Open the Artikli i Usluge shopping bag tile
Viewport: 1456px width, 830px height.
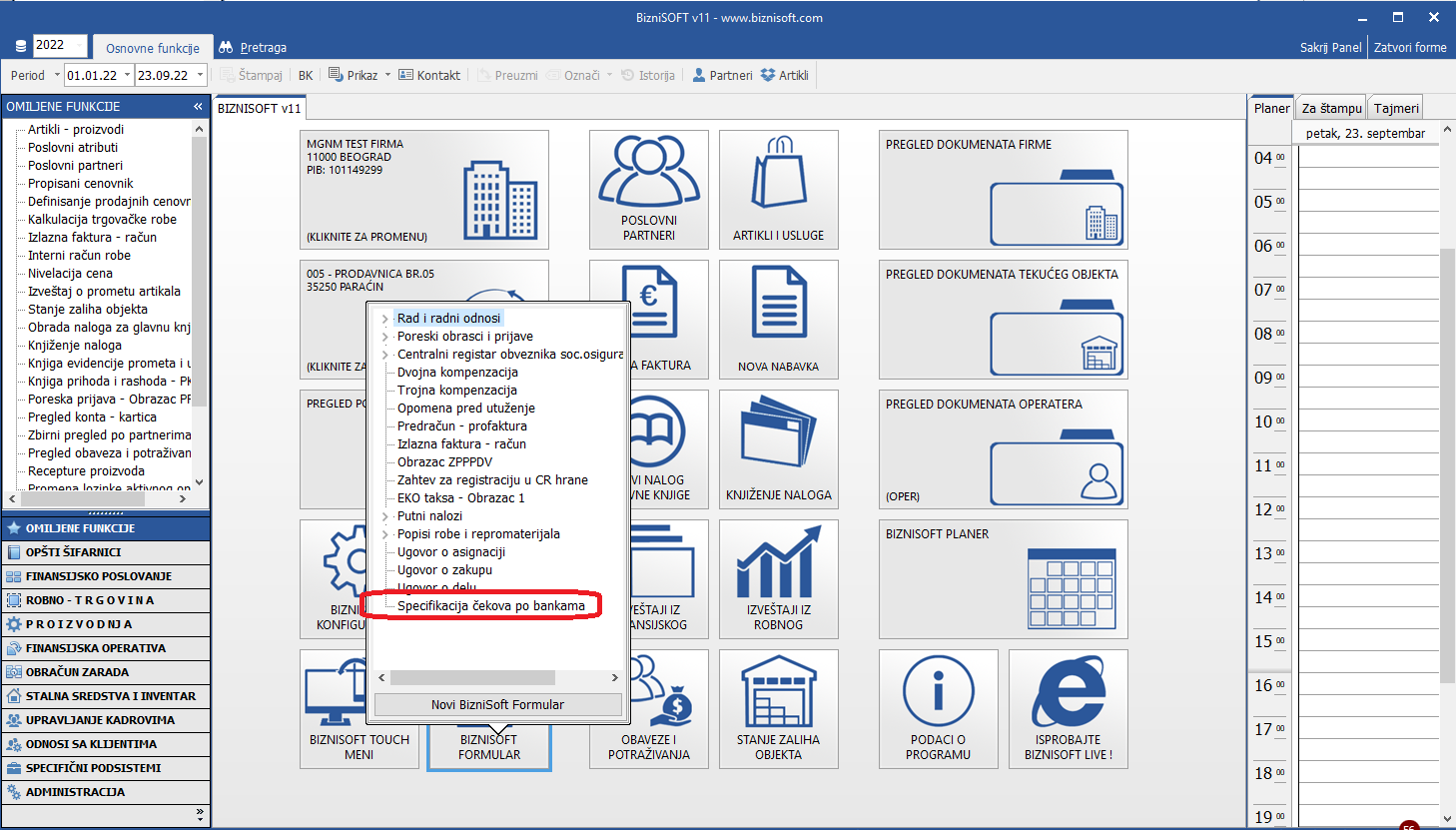778,190
